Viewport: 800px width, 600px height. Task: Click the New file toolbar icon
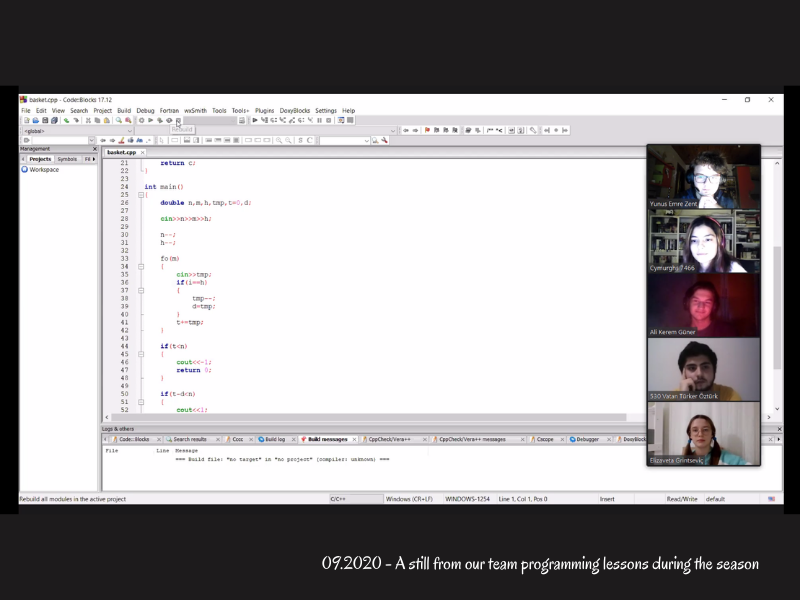click(25, 120)
